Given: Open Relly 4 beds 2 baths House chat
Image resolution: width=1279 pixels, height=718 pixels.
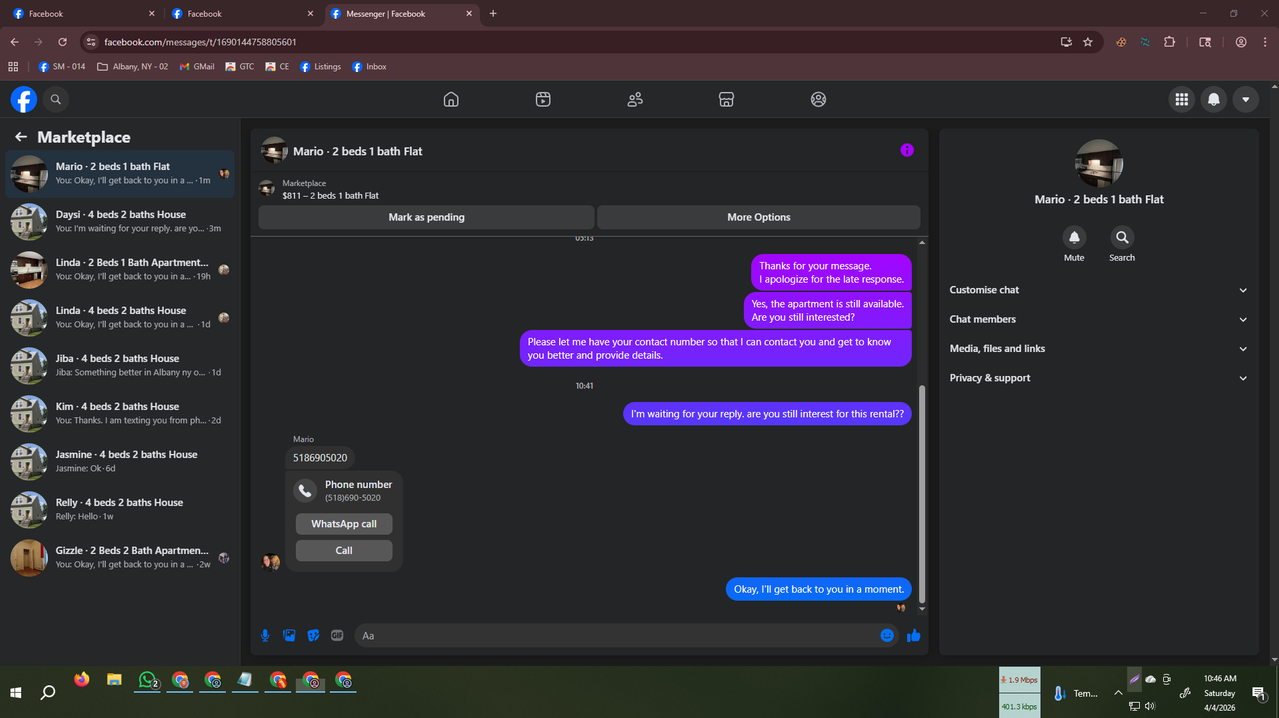Looking at the screenshot, I should tap(120, 510).
